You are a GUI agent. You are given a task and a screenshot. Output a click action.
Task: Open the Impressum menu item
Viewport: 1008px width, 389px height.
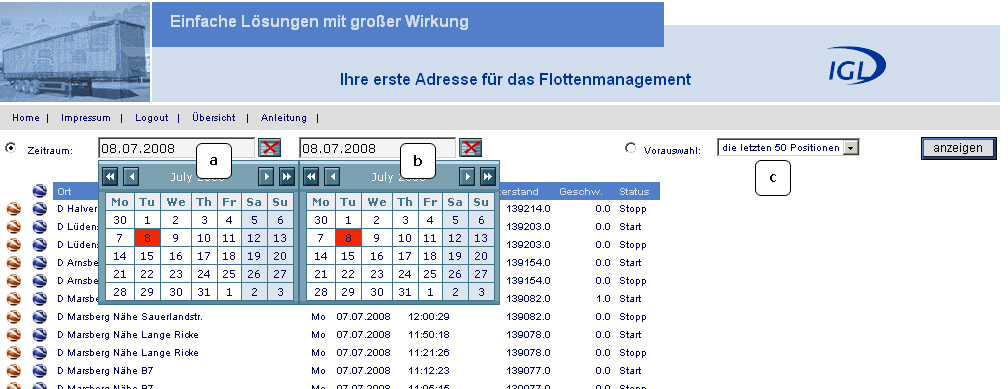(x=86, y=118)
